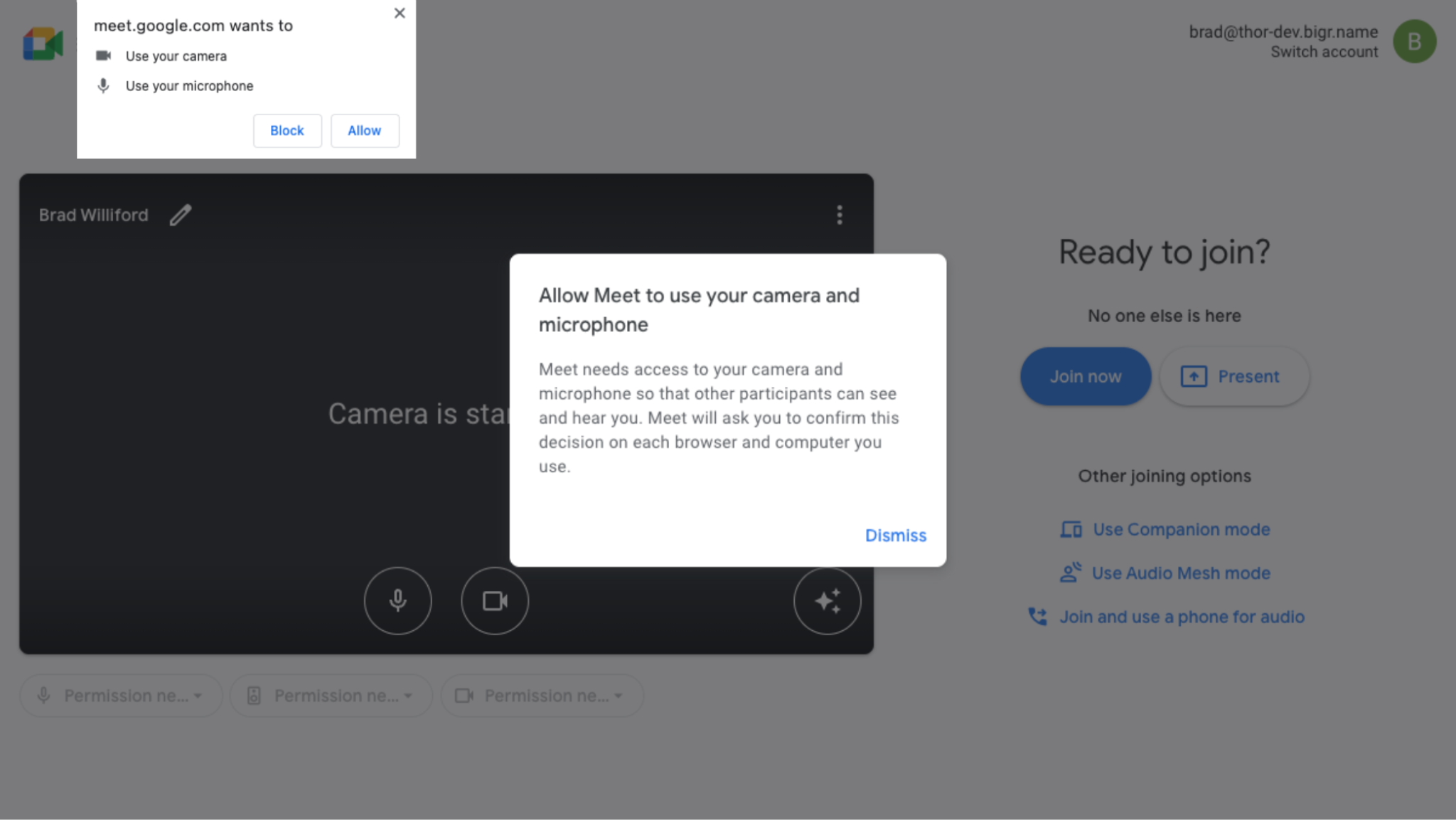The width and height of the screenshot is (1456, 820).
Task: Click Allow in browser permission popup
Action: [x=364, y=130]
